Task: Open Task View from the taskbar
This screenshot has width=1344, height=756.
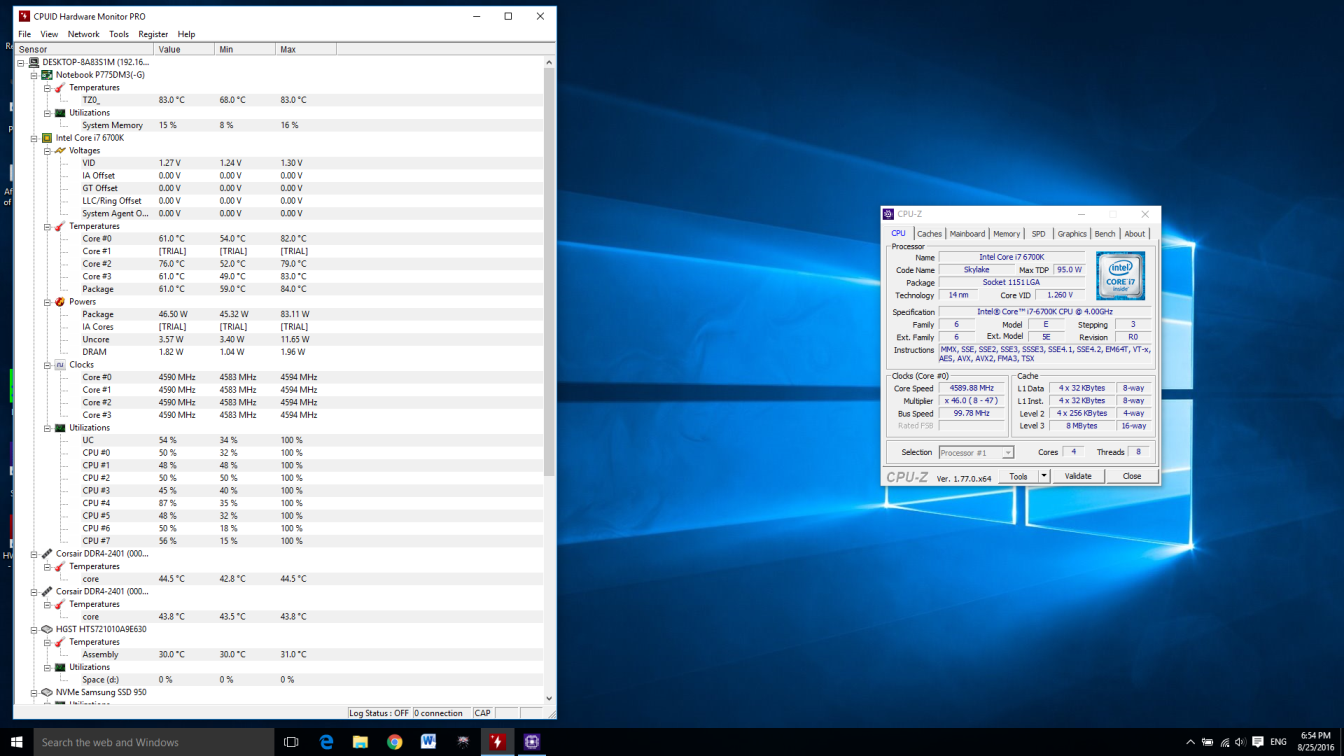Action: tap(291, 742)
